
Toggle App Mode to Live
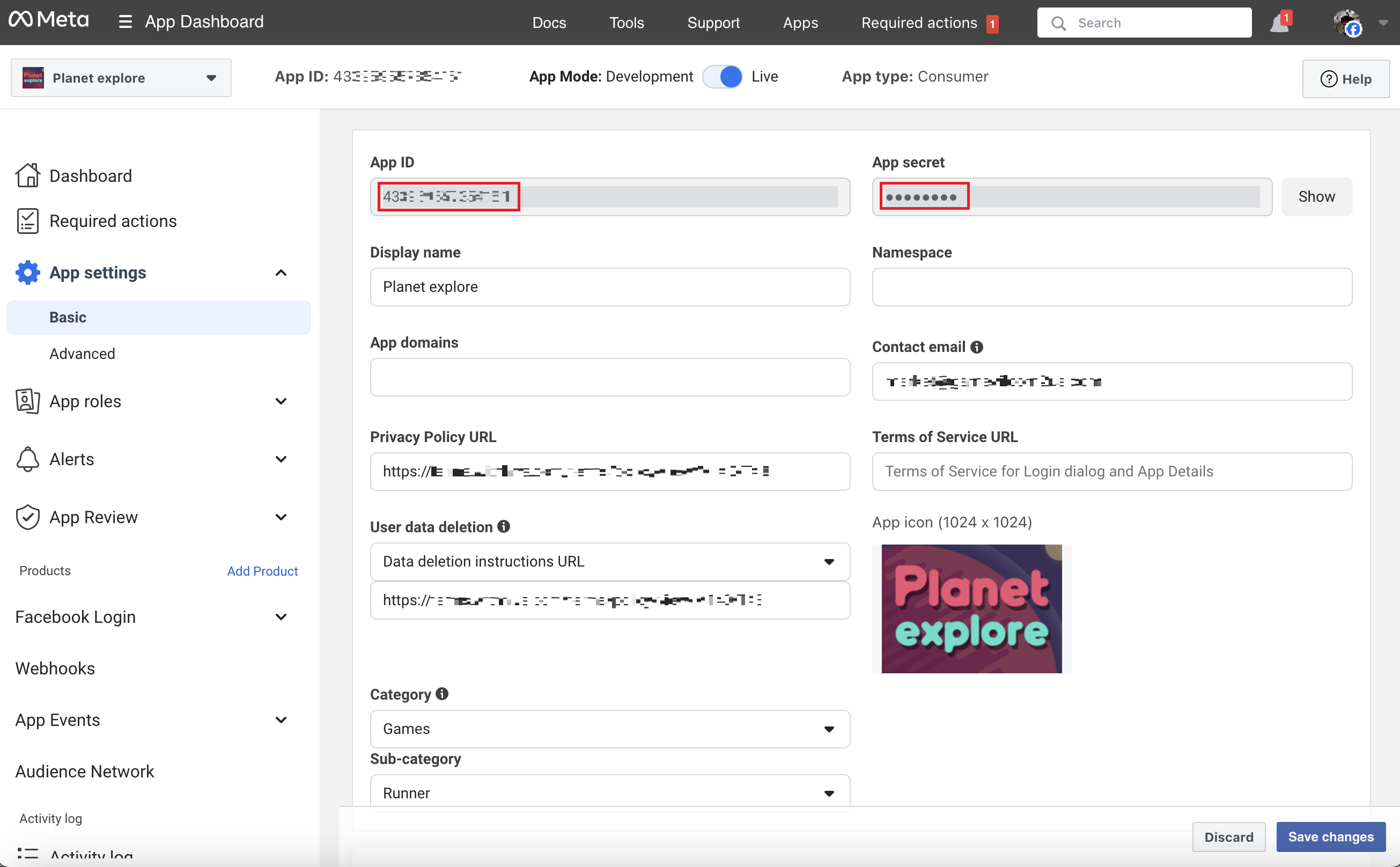[x=723, y=76]
